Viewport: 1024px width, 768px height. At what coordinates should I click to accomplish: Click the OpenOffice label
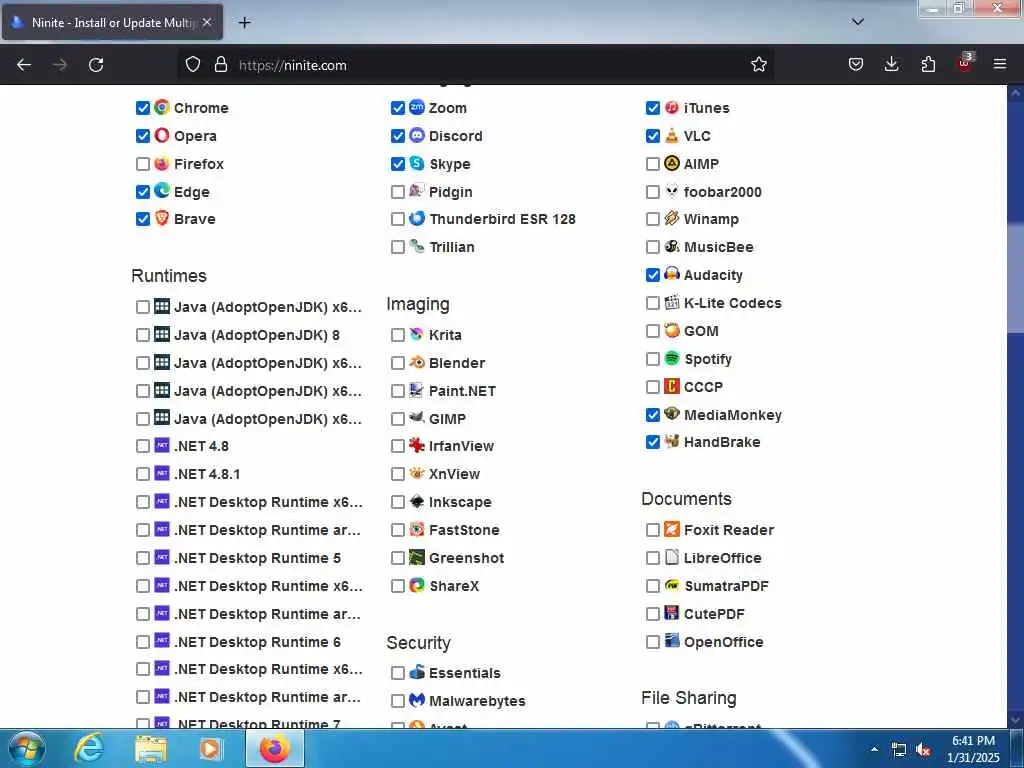click(723, 642)
